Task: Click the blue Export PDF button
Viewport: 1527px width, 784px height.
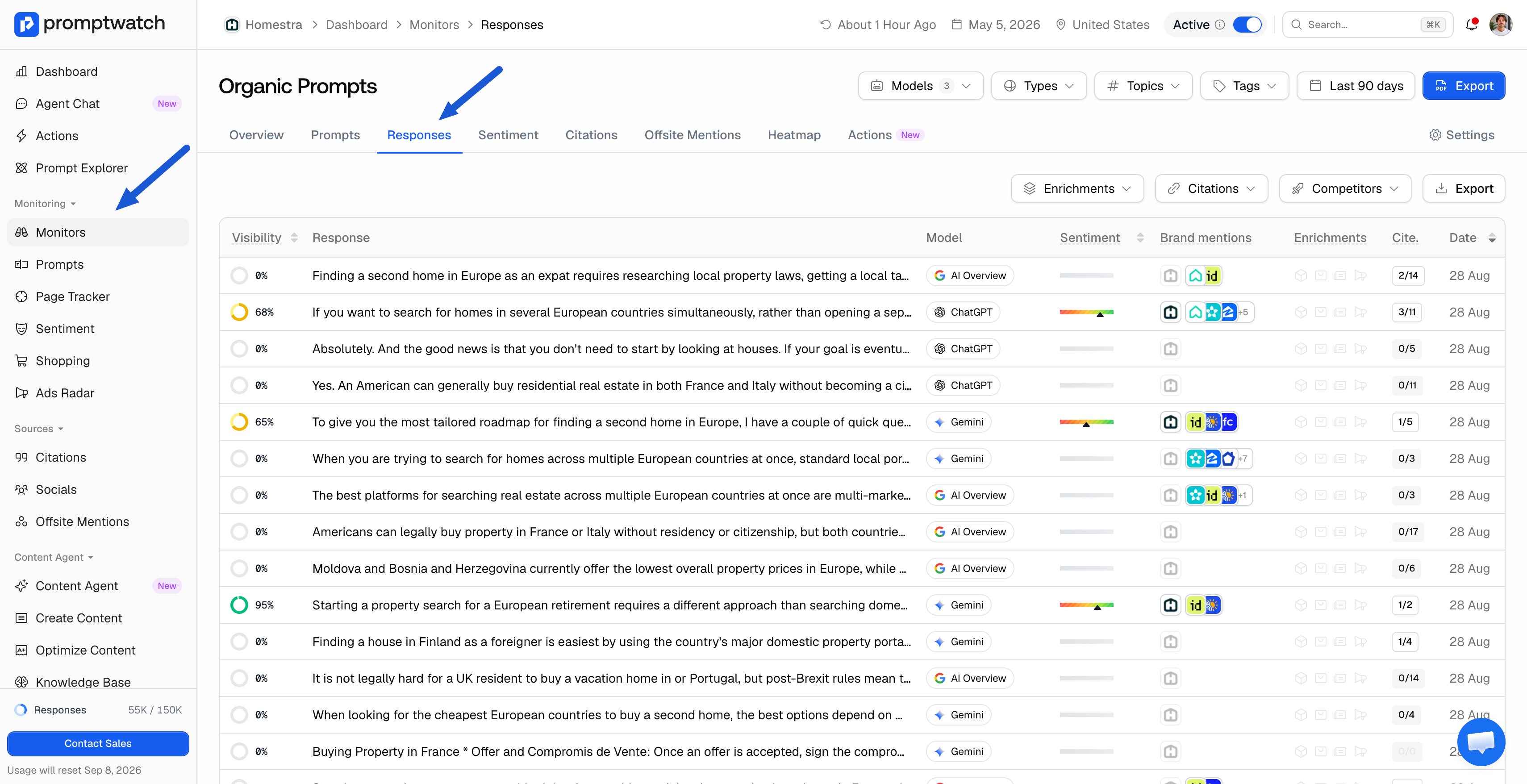Action: point(1464,86)
